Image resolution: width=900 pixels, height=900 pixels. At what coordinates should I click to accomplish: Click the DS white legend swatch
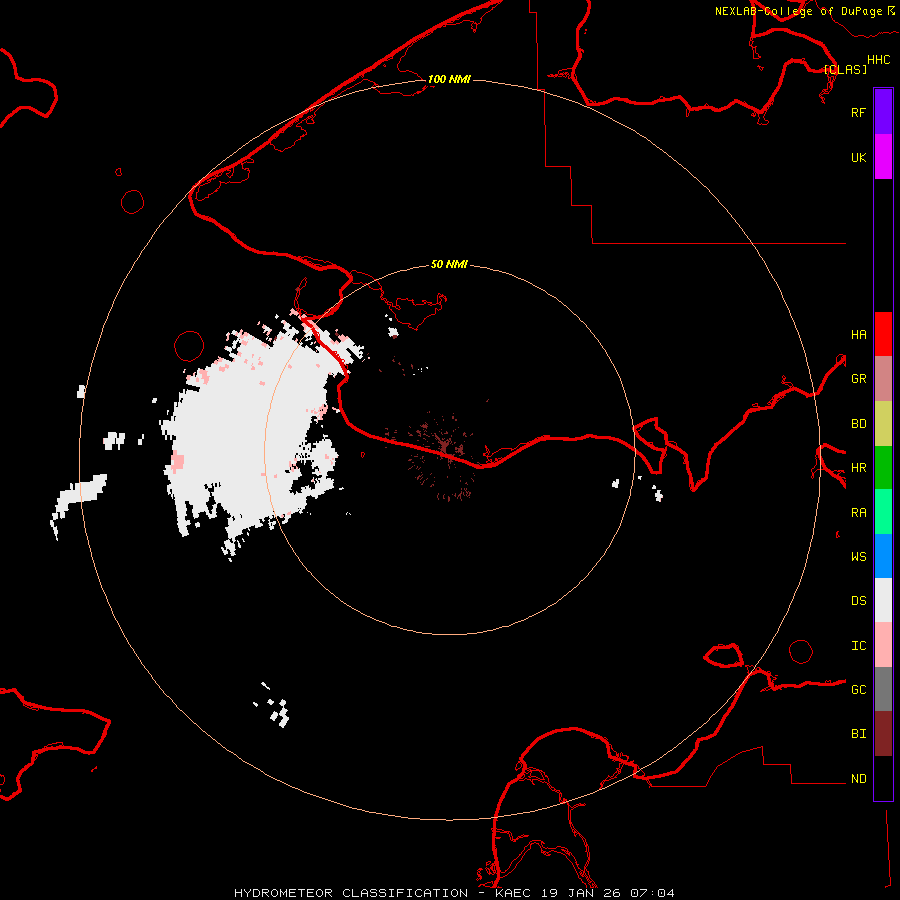pyautogui.click(x=883, y=600)
